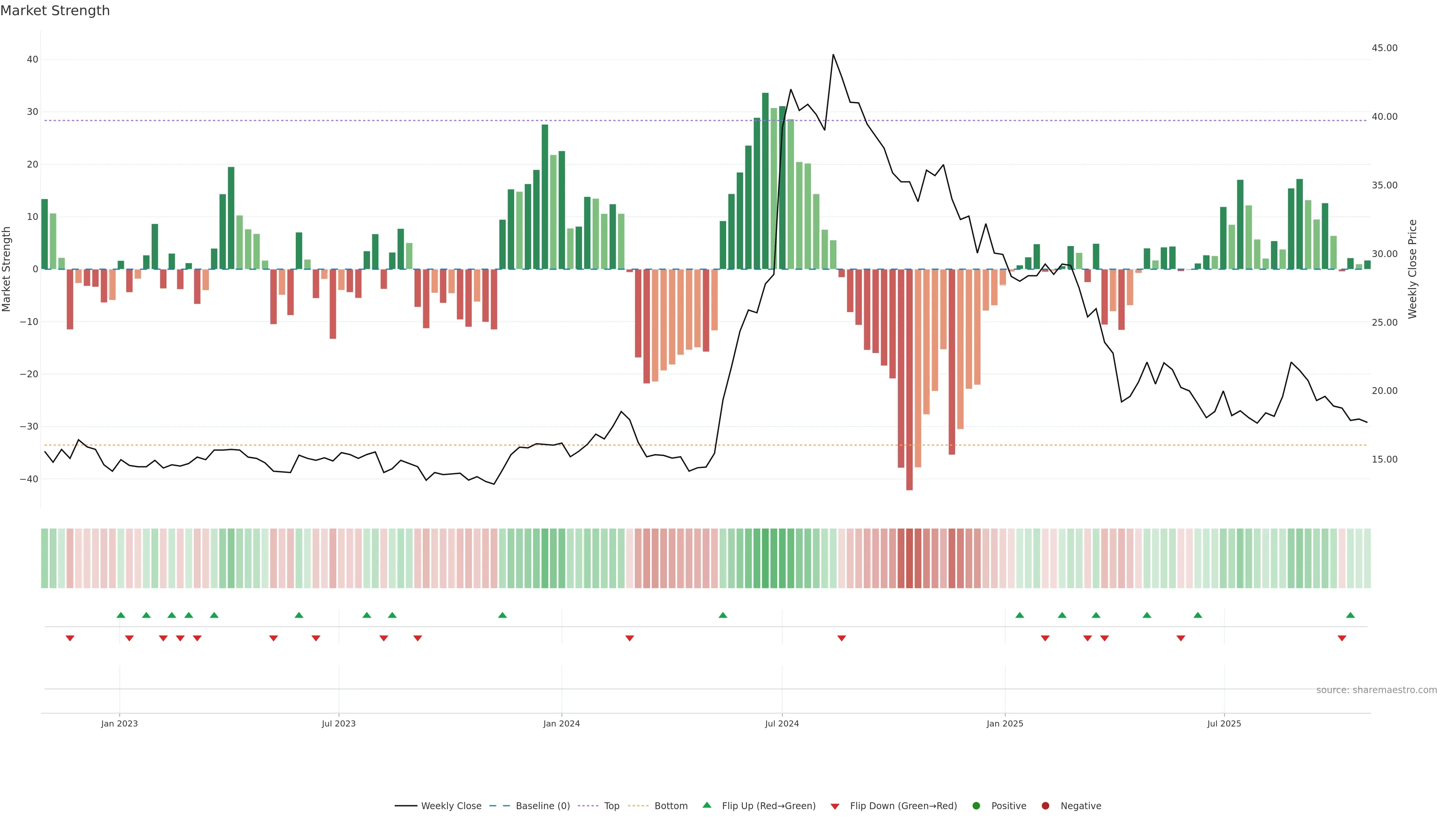
Task: Click the Flip Down red triangle legend icon
Action: (835, 806)
